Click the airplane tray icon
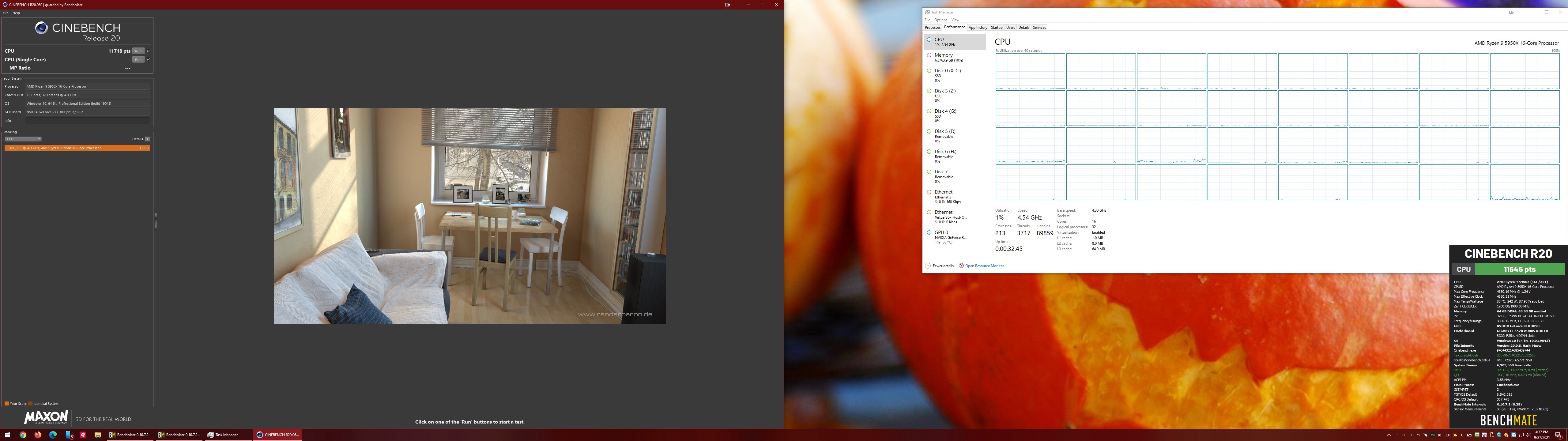Screen dimensions: 1568x441 1426,435
